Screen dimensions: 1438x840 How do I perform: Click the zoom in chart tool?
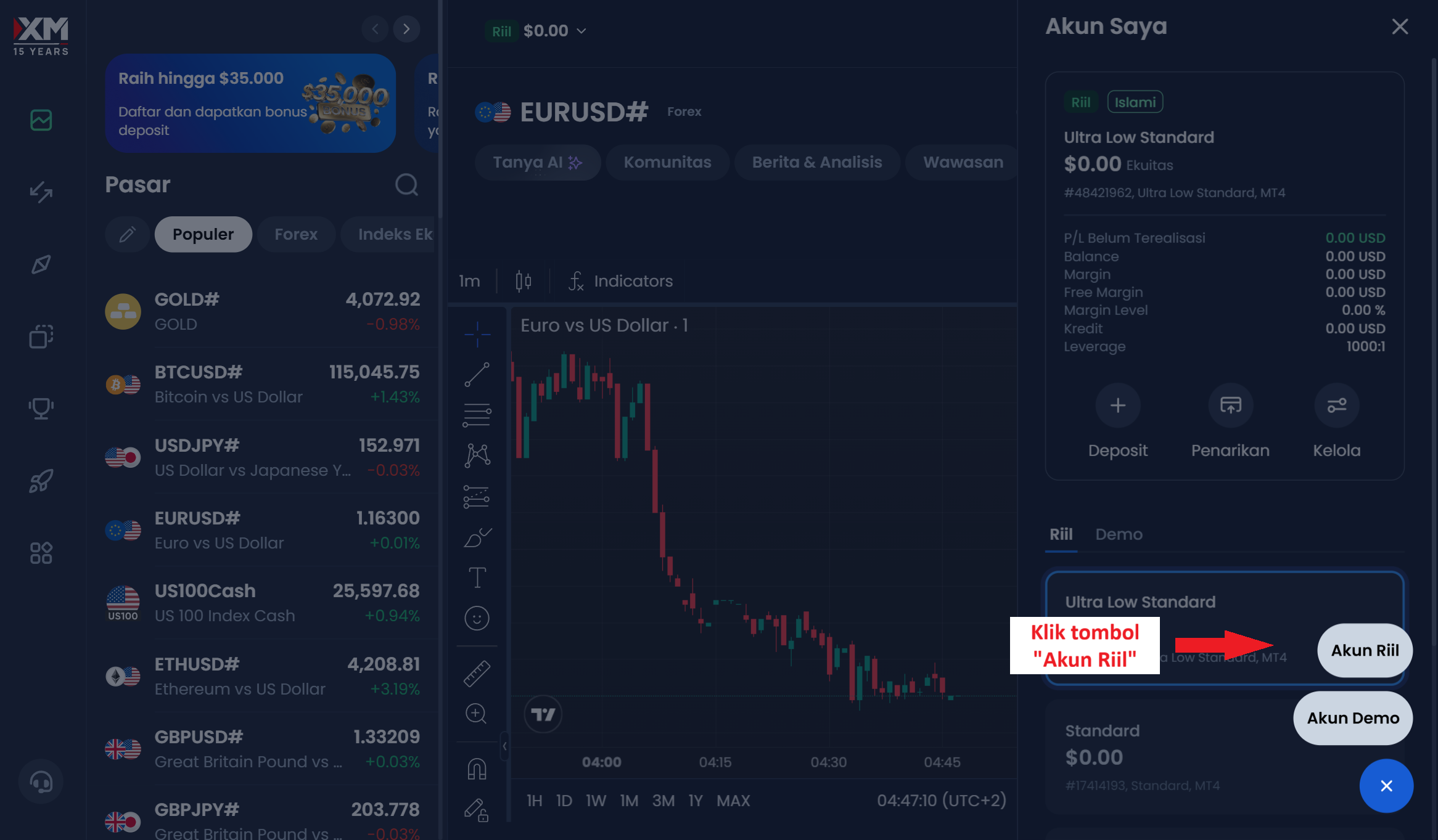click(476, 714)
